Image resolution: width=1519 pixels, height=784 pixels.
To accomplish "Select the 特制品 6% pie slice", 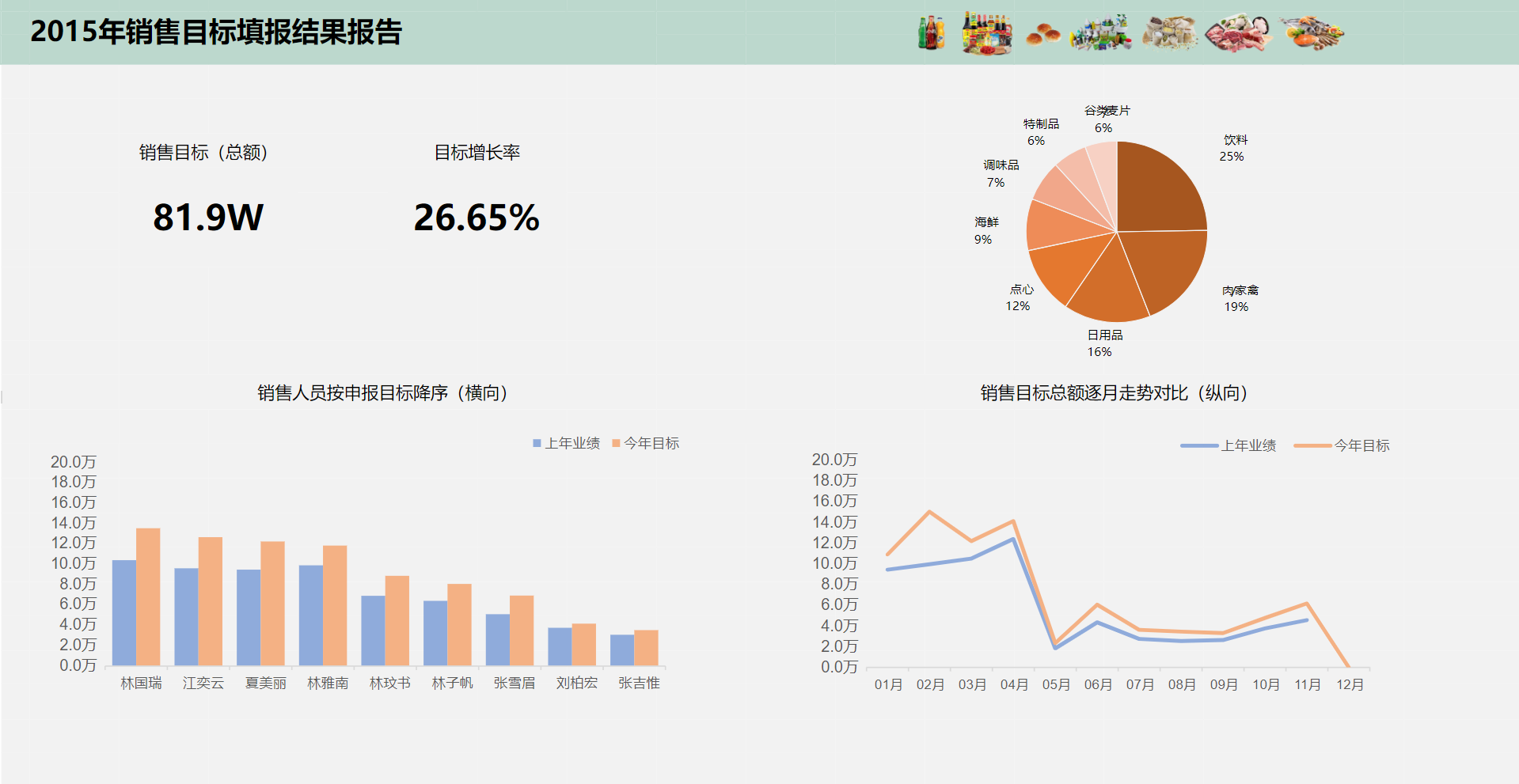I will tap(1087, 178).
